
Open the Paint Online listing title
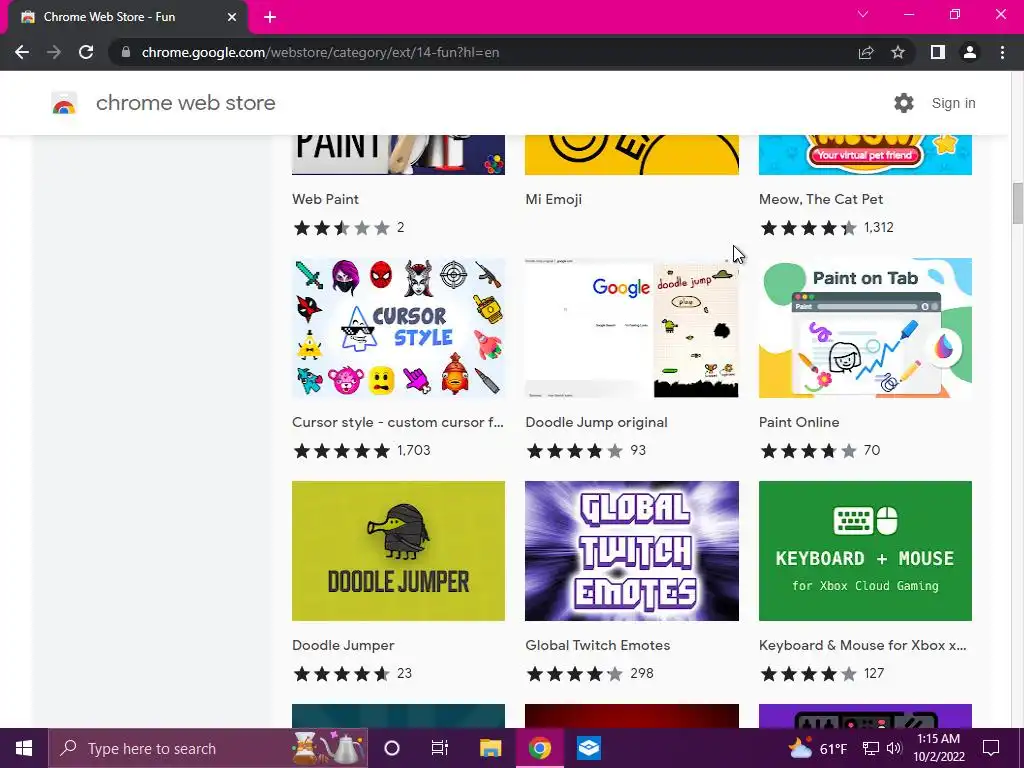[799, 423]
